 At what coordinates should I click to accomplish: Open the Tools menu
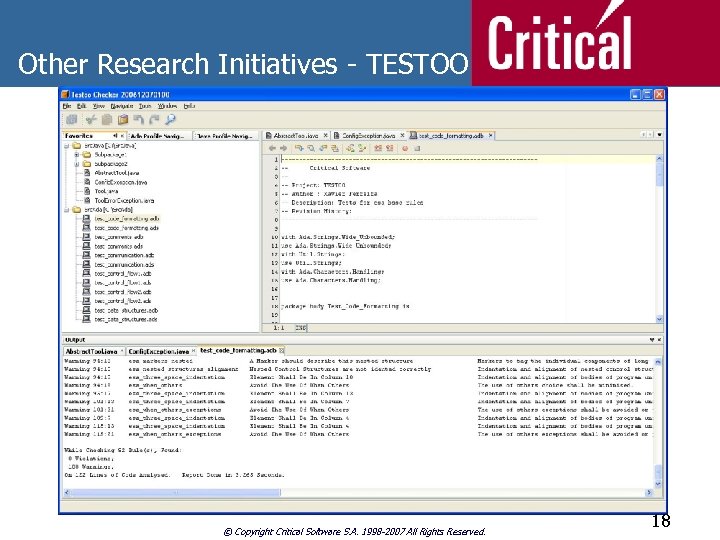(145, 106)
